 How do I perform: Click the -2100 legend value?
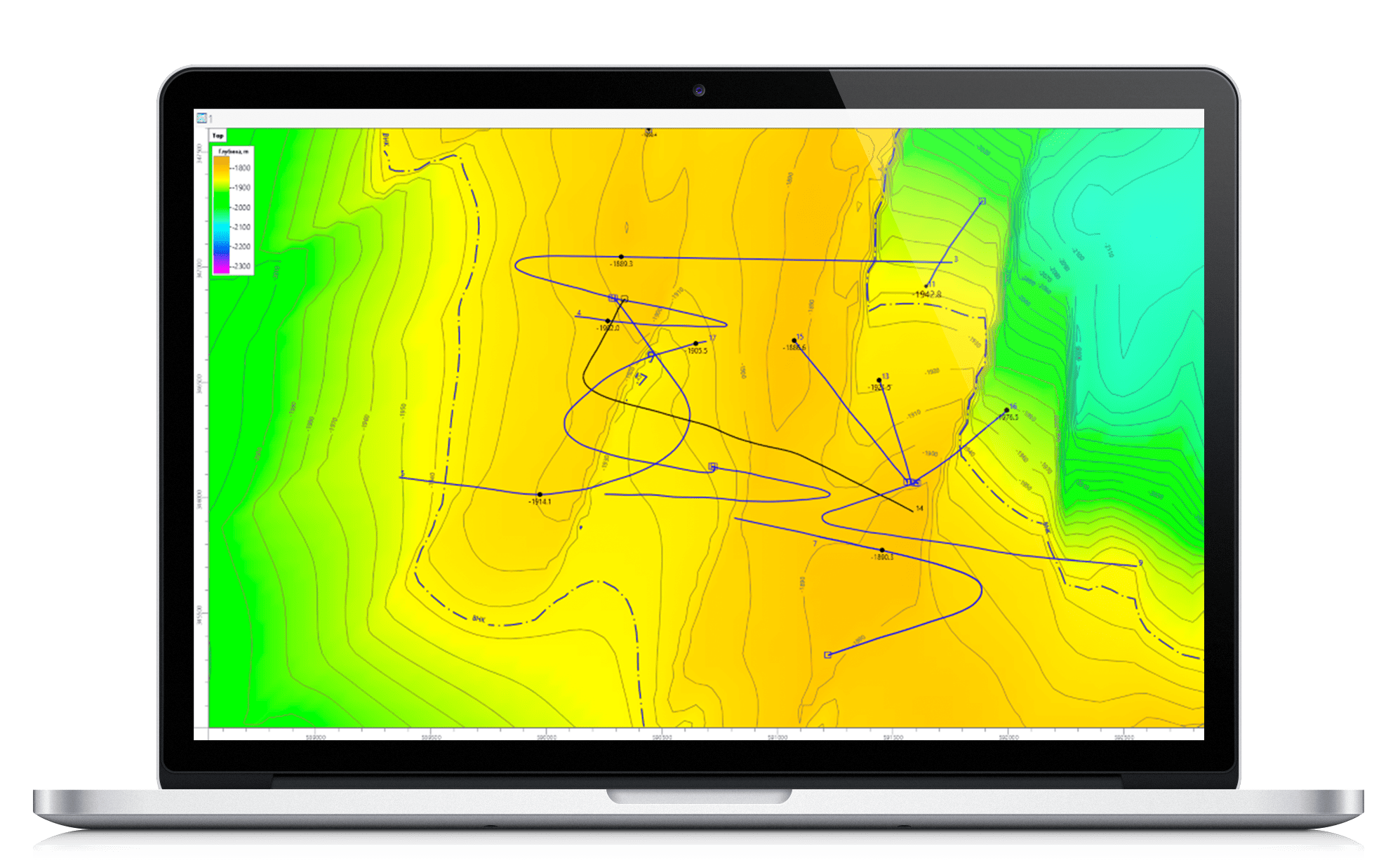[242, 227]
